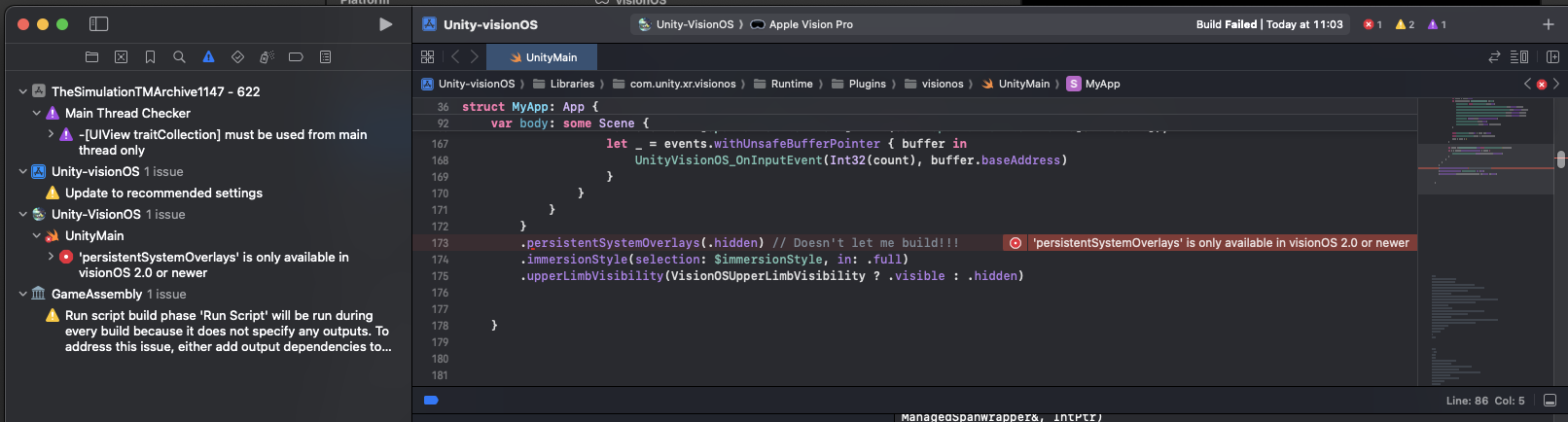The height and width of the screenshot is (422, 1568).
Task: Click red error icon in jump bar
Action: (1542, 85)
